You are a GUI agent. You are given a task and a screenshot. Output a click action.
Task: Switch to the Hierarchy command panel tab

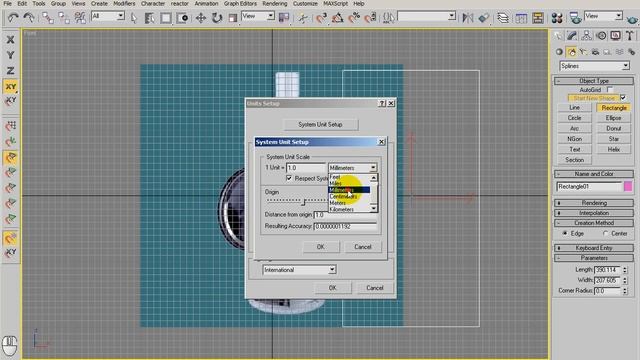pyautogui.click(x=587, y=36)
